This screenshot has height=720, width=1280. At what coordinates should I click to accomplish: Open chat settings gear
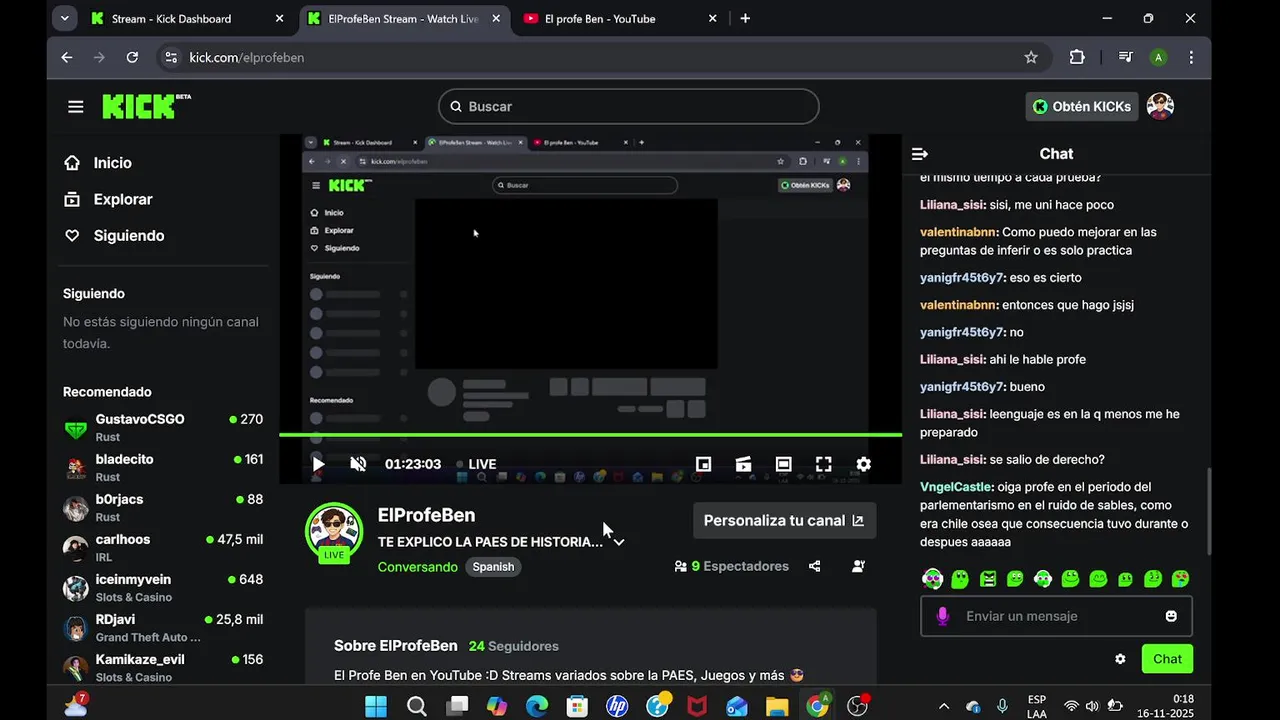1120,659
